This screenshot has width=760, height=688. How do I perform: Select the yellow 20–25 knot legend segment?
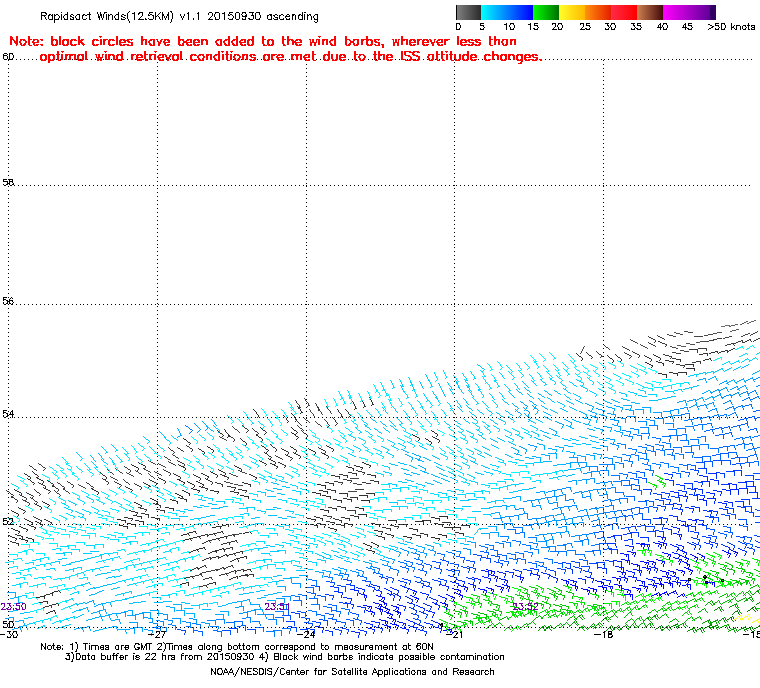tap(572, 12)
